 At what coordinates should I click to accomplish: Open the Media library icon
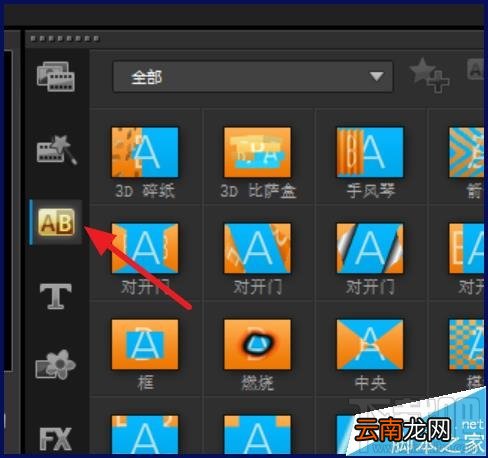point(56,77)
